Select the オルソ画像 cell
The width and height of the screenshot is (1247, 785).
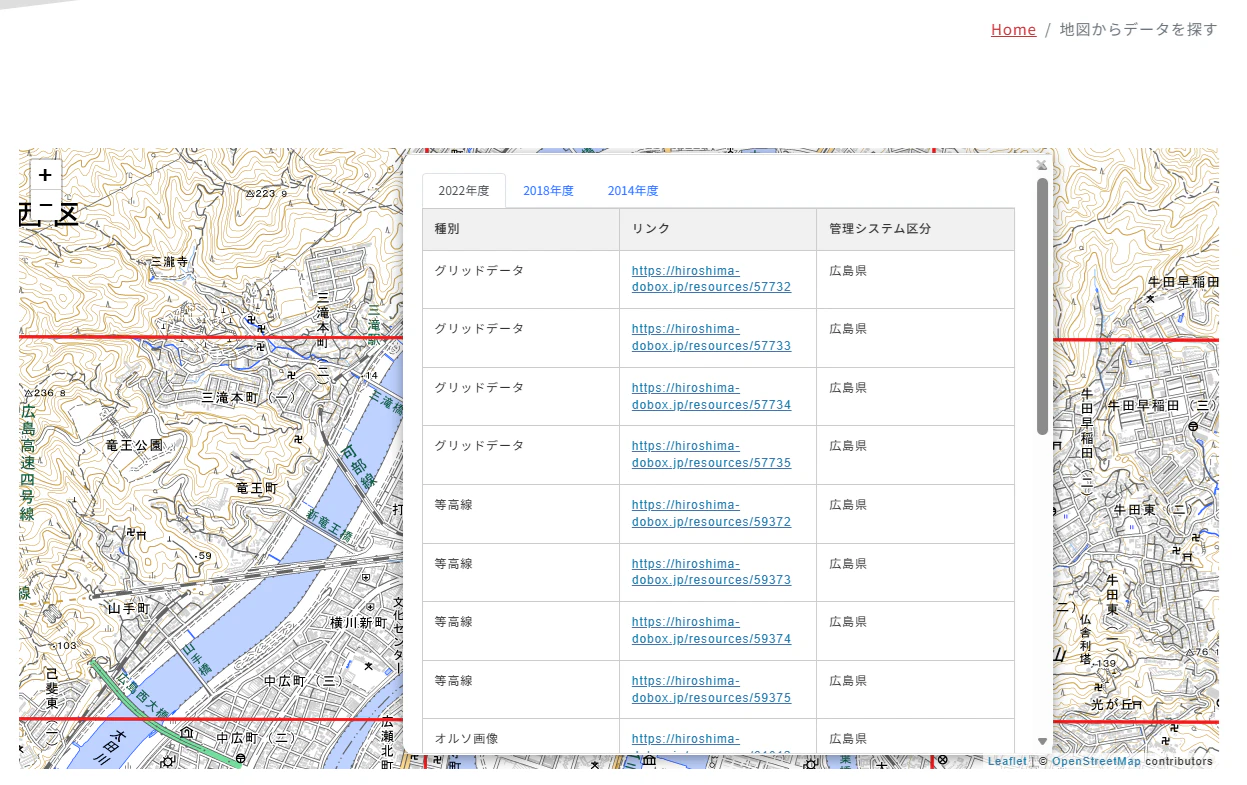point(521,738)
